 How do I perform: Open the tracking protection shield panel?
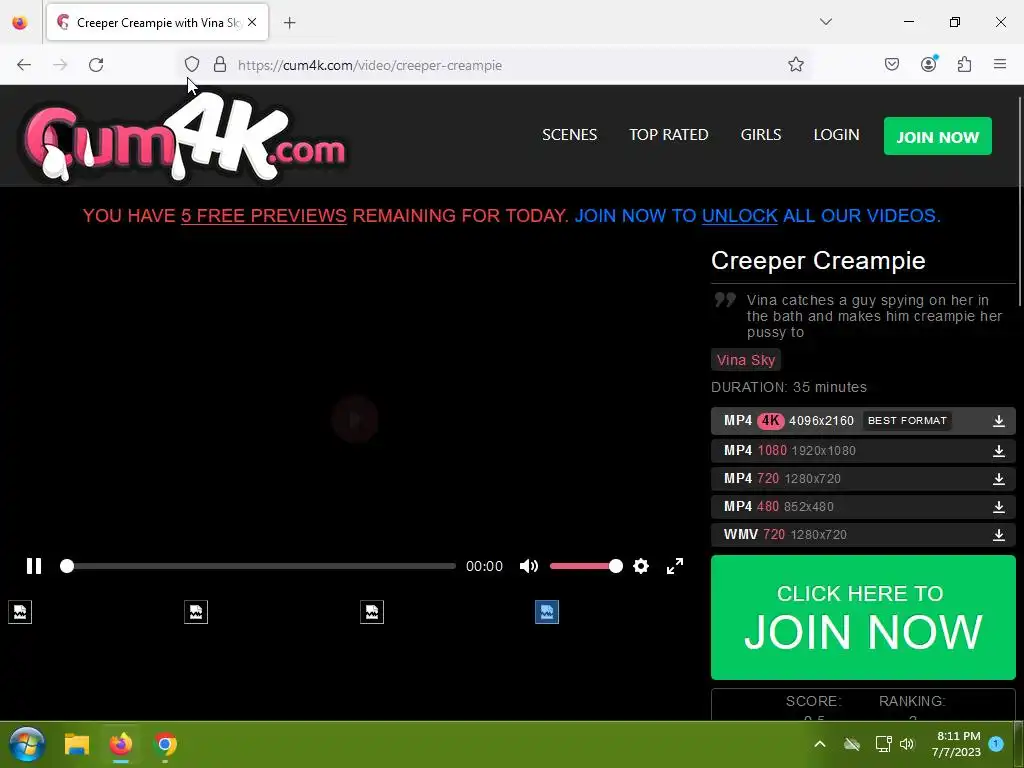click(x=191, y=65)
